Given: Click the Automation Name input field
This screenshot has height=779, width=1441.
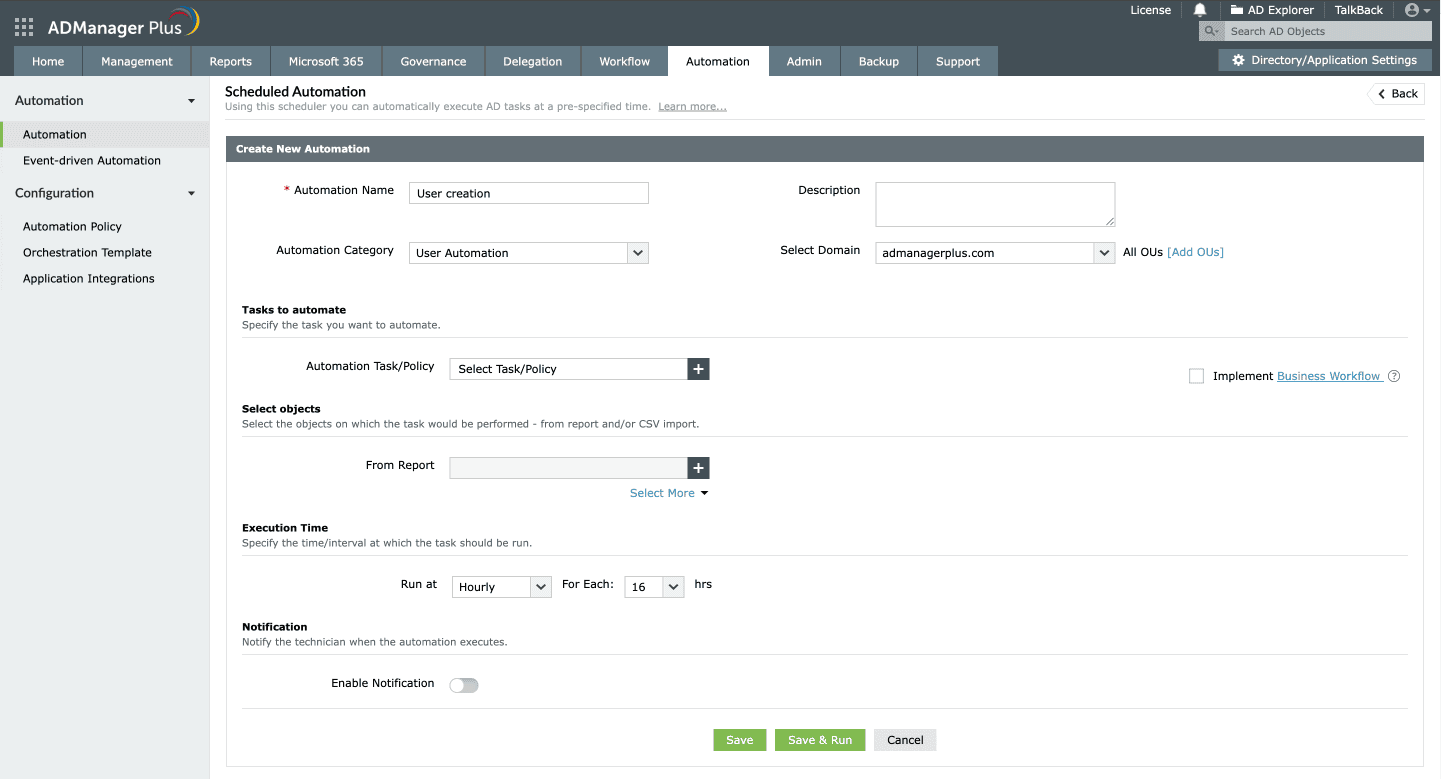Looking at the screenshot, I should click(528, 192).
